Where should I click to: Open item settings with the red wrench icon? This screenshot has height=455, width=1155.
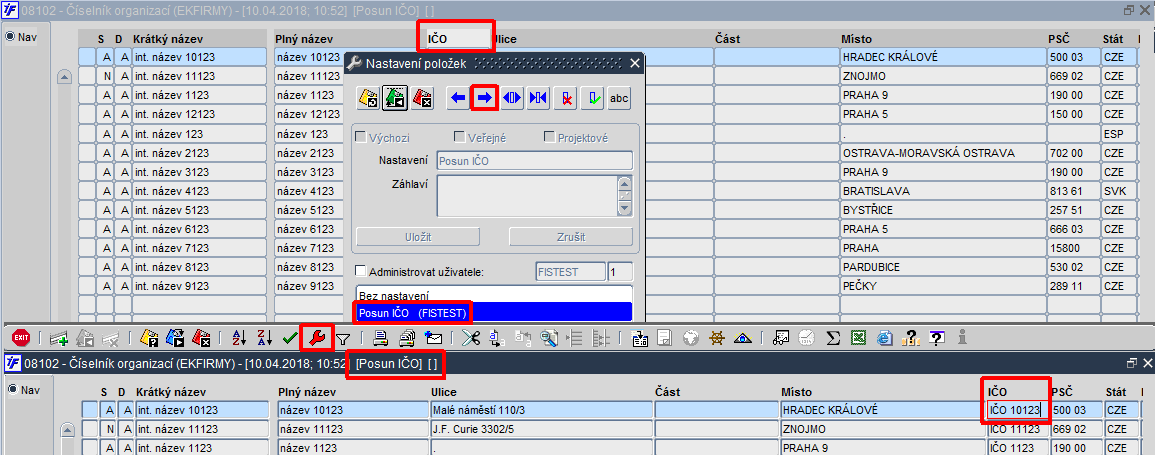317,338
